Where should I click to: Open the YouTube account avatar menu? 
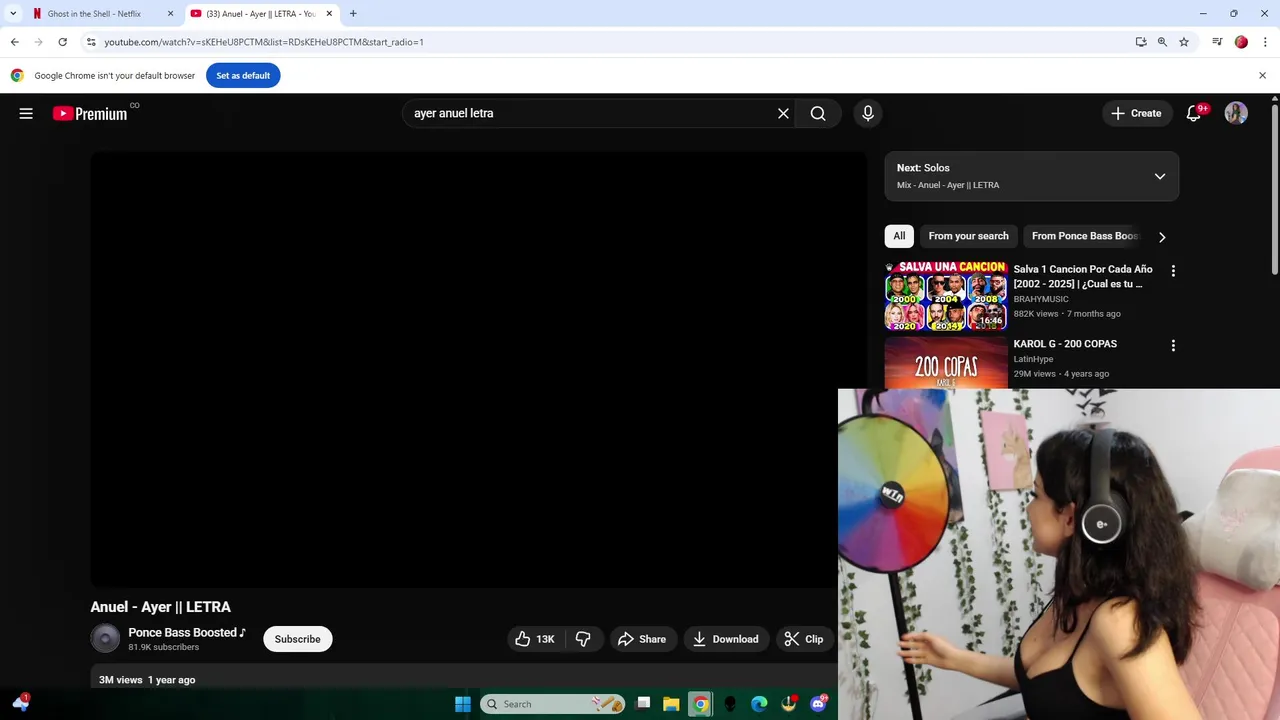tap(1236, 113)
